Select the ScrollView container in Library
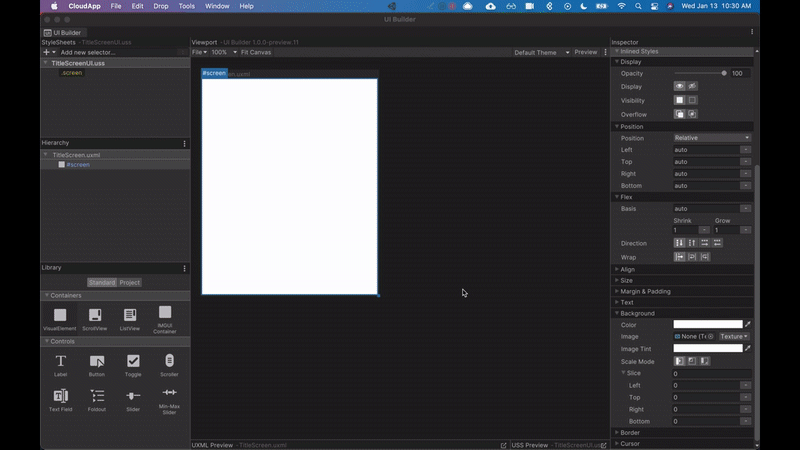Screen dimensions: 800x450 [x=95, y=316]
